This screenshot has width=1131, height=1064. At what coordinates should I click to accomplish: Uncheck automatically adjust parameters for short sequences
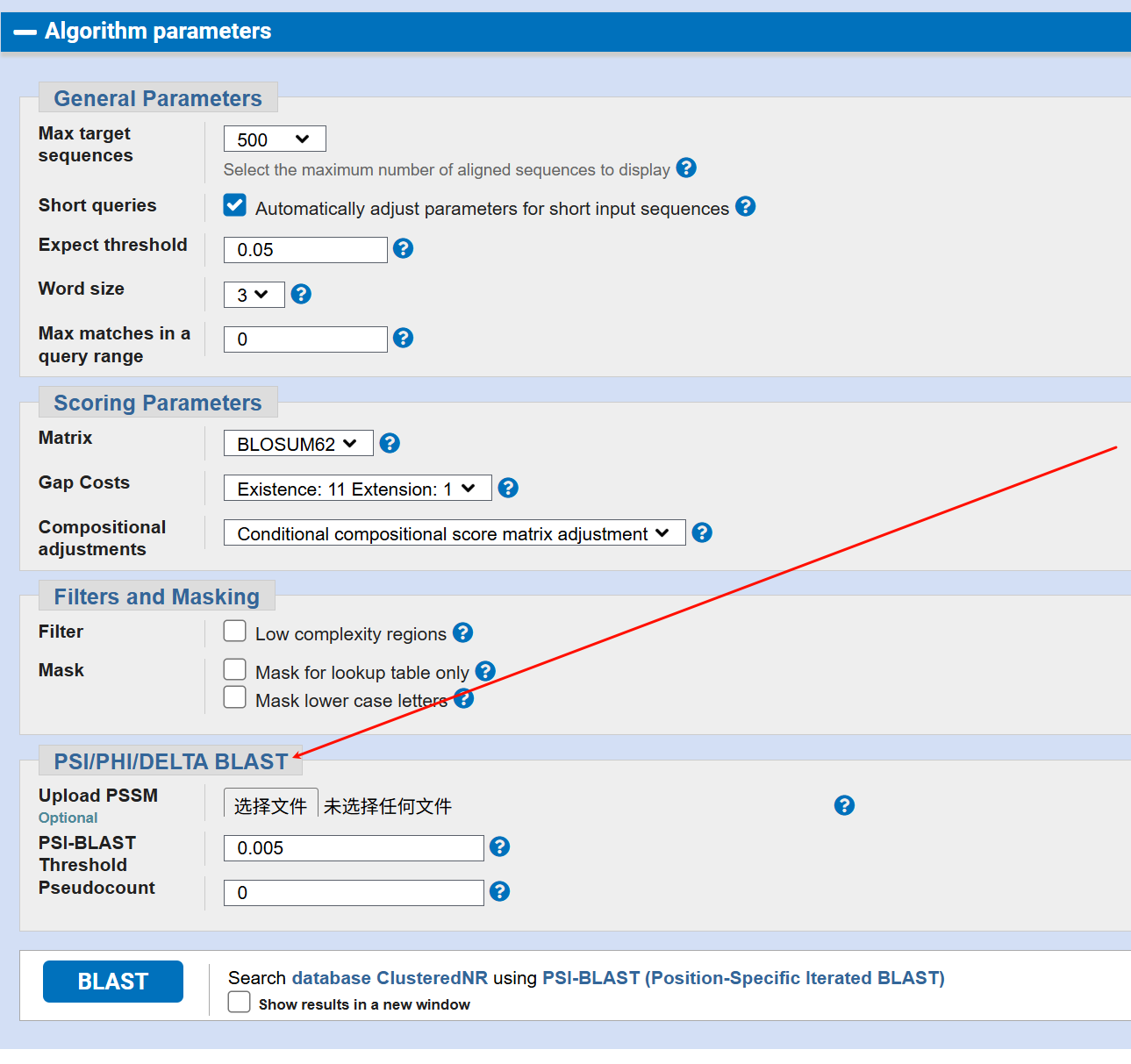pos(235,205)
